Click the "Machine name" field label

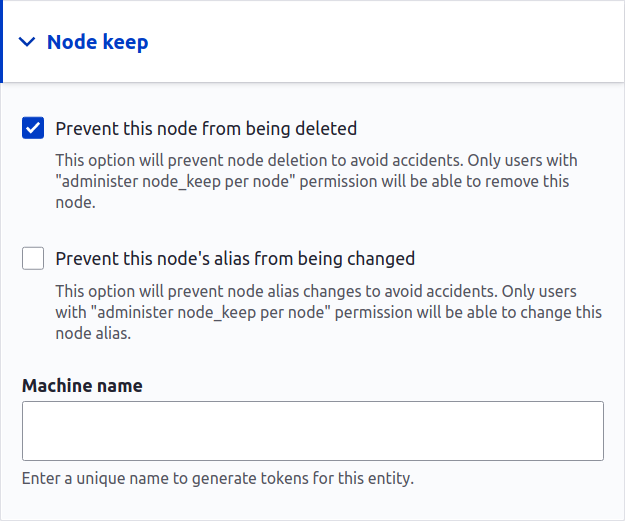tap(82, 385)
